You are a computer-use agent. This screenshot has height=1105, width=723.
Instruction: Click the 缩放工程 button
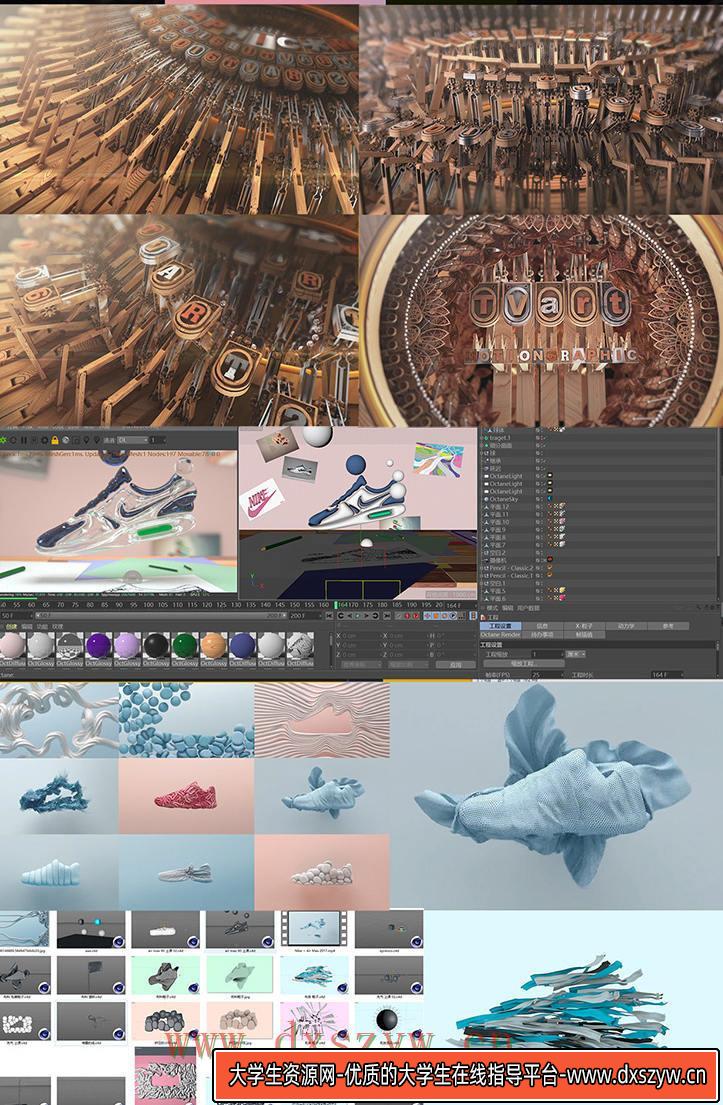(522, 663)
